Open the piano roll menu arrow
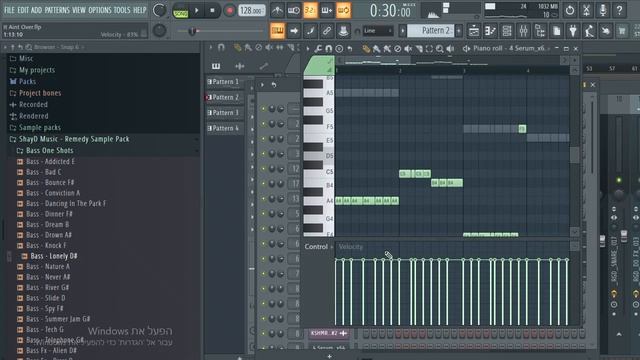Viewport: 640px width, 360px height. click(308, 49)
